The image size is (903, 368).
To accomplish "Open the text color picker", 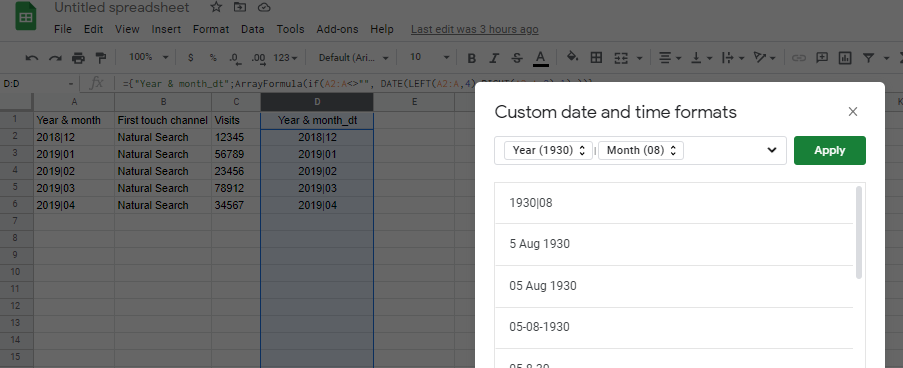I will click(x=540, y=58).
